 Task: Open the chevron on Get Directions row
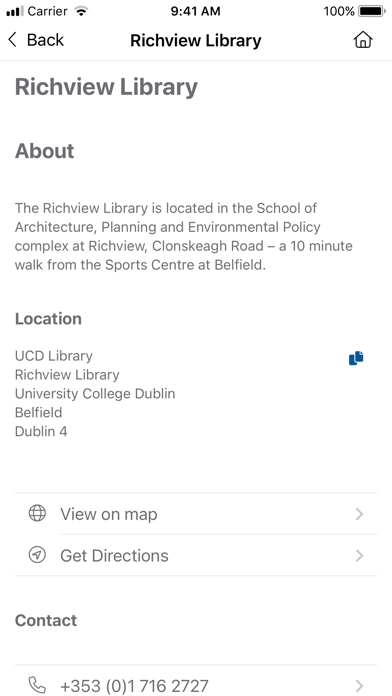pyautogui.click(x=360, y=555)
